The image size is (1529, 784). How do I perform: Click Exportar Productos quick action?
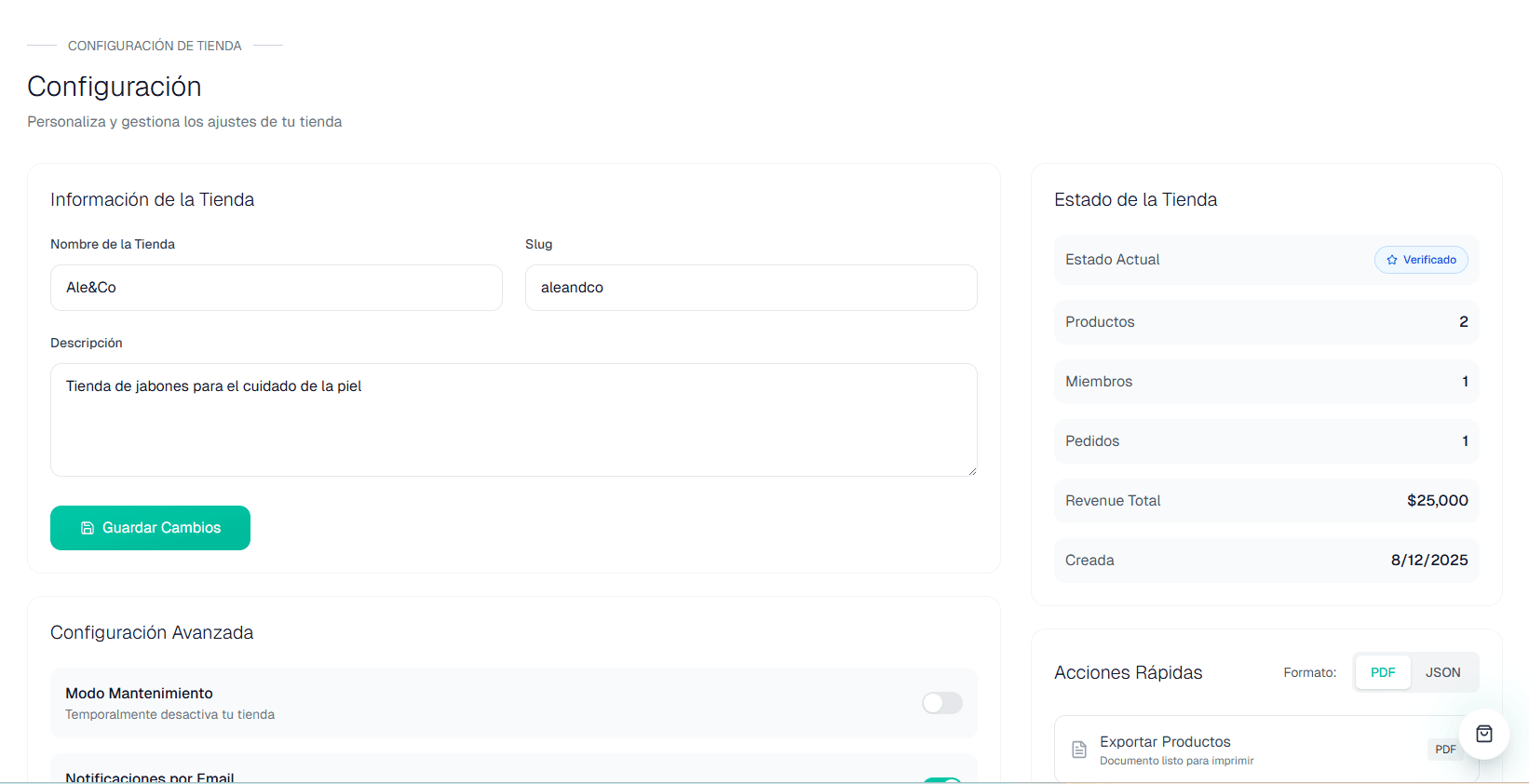click(1266, 750)
